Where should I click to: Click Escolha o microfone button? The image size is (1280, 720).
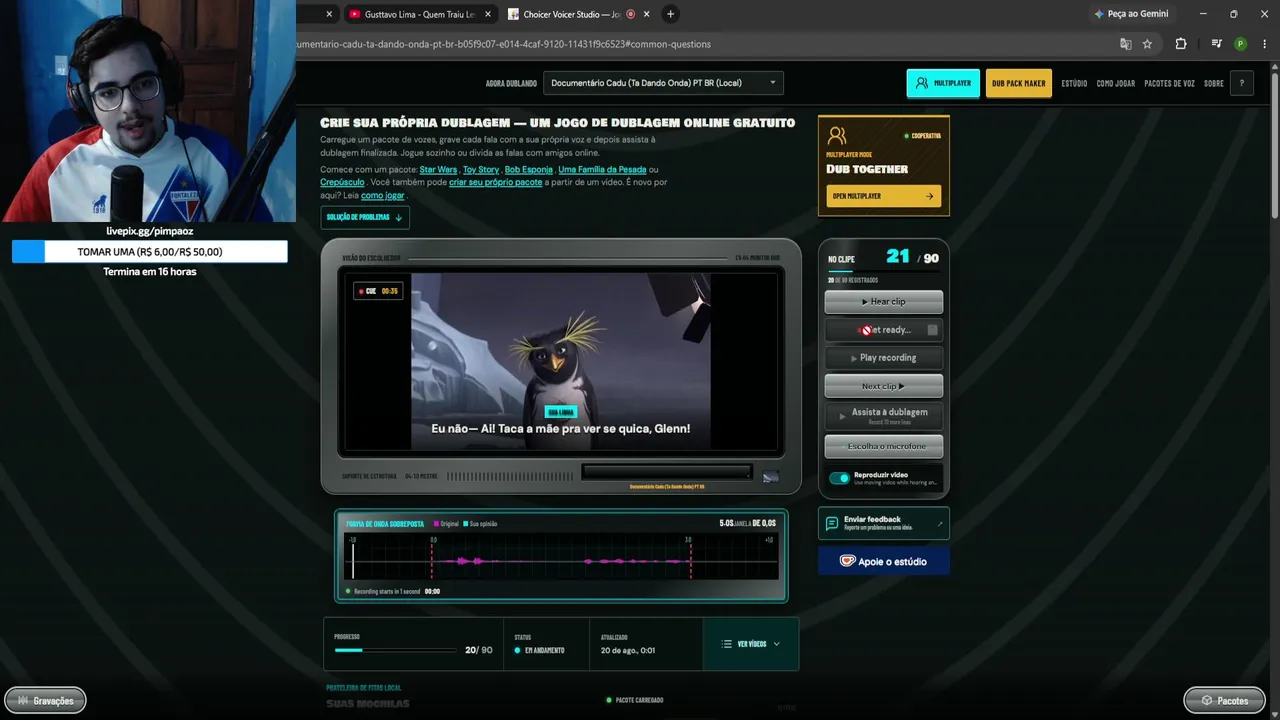point(884,446)
